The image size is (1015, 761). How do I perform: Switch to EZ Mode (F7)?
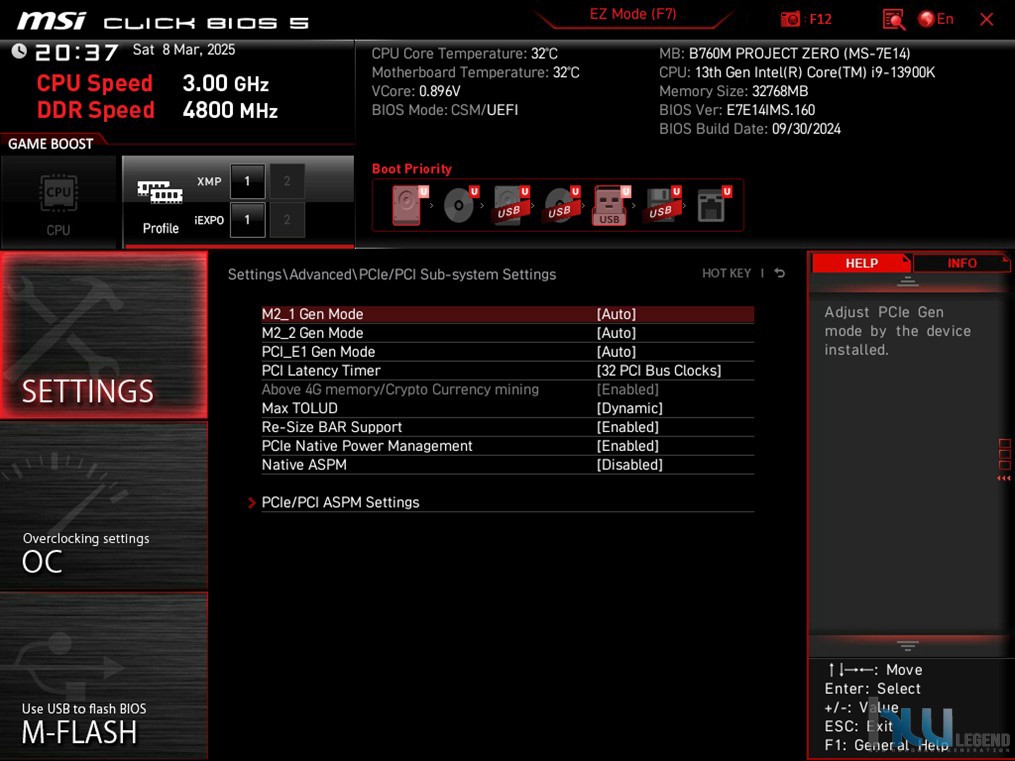(632, 14)
